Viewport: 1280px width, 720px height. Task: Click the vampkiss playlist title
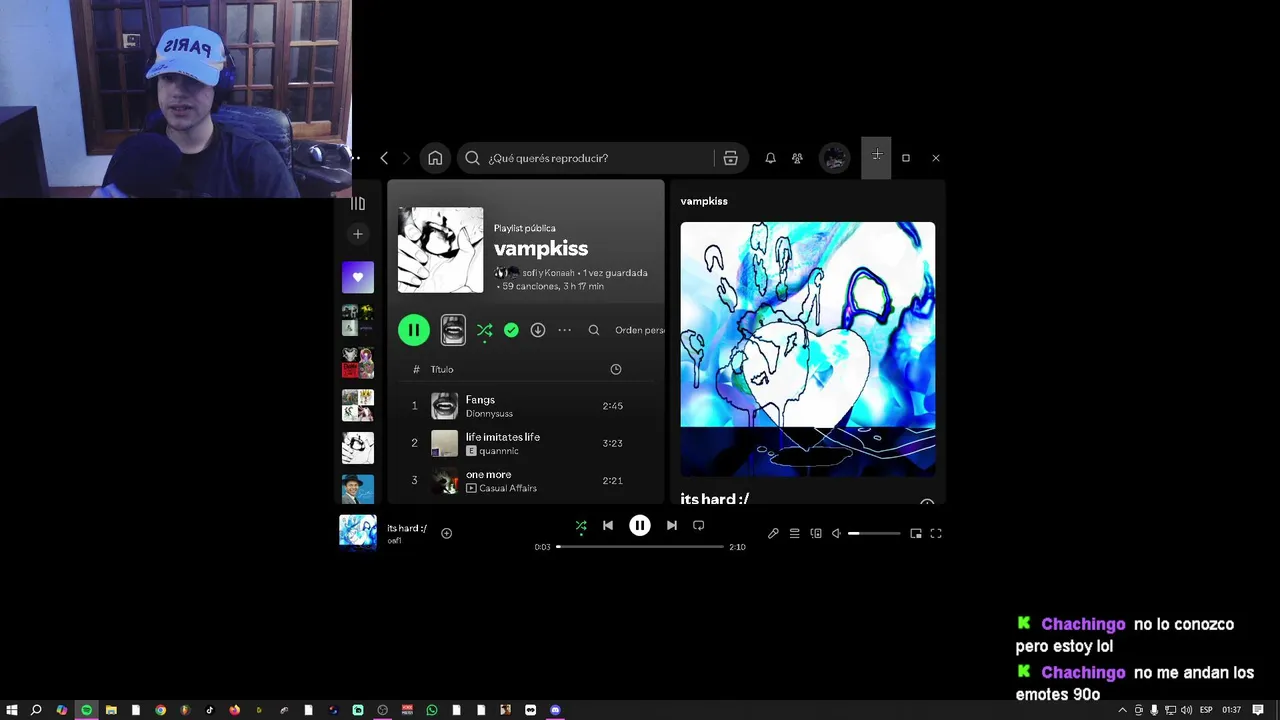(541, 249)
